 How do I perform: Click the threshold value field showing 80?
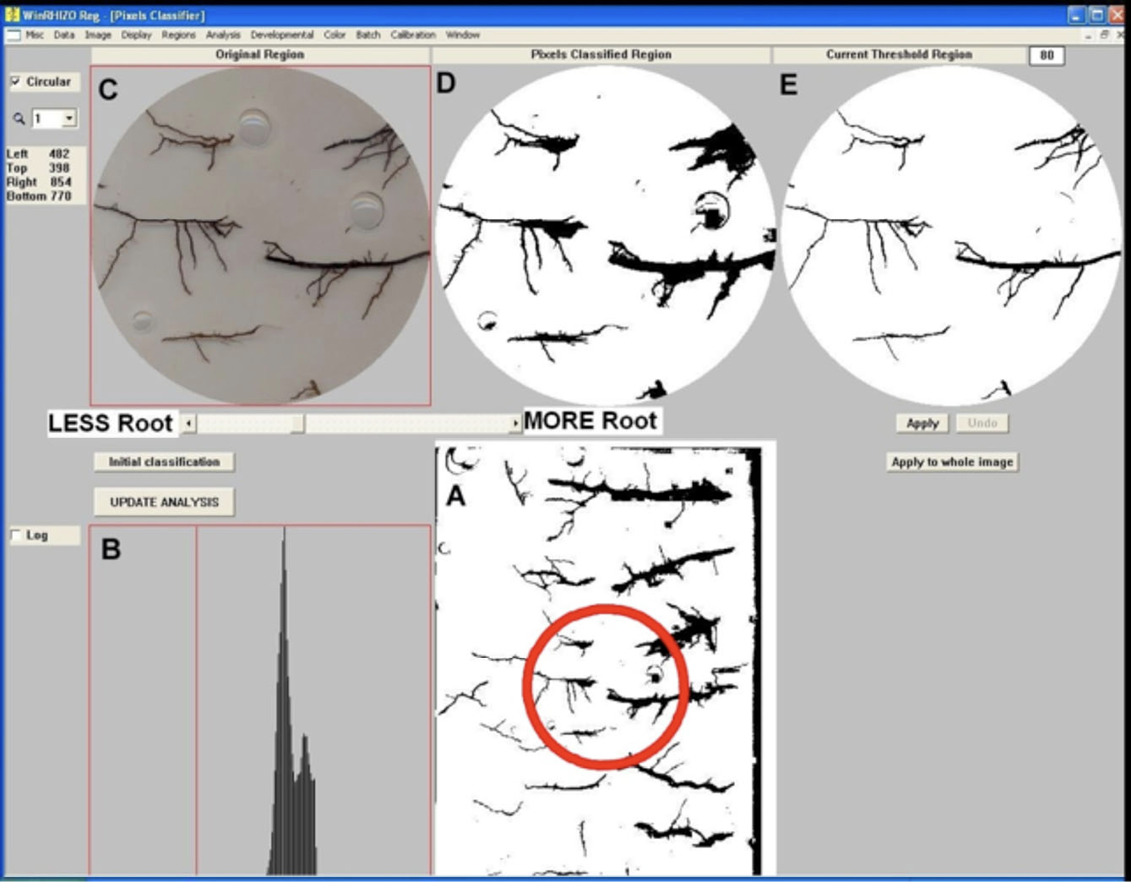1046,56
